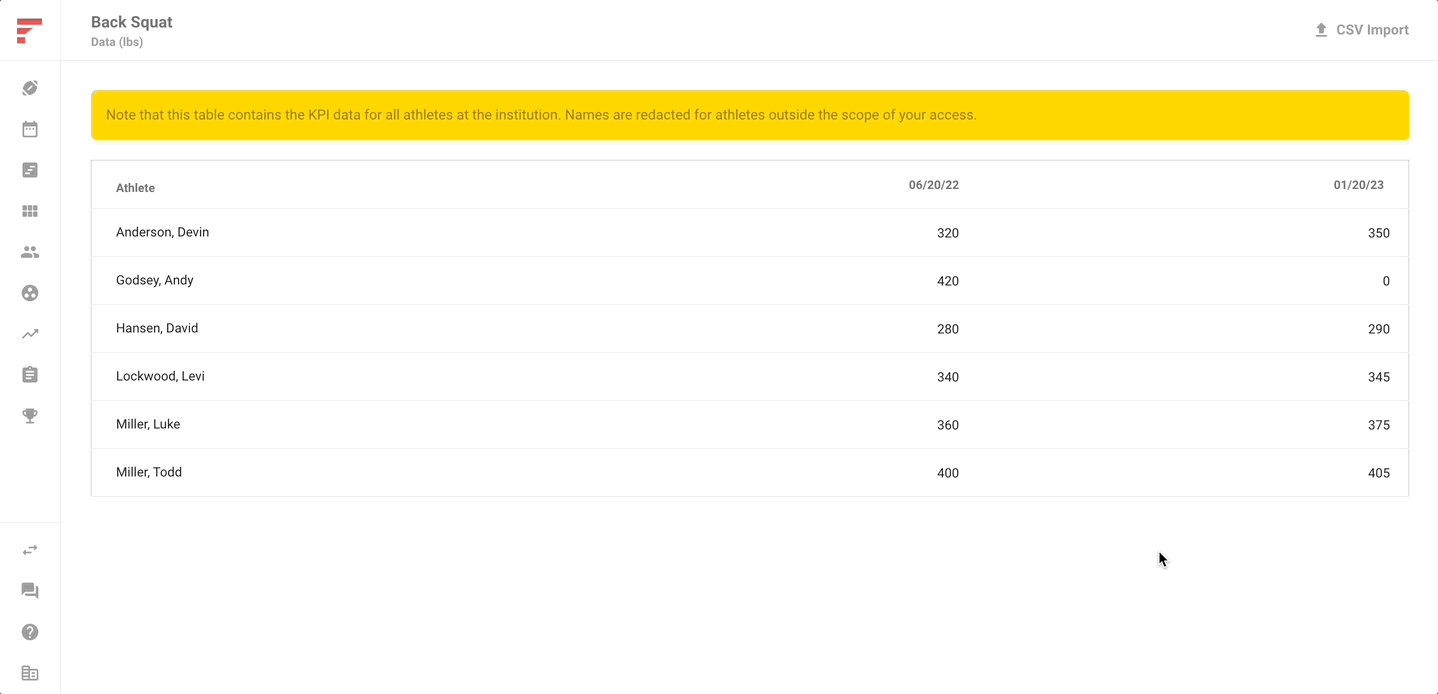This screenshot has height=694, width=1438.
Task: Open the people group icon in sidebar
Action: click(30, 252)
